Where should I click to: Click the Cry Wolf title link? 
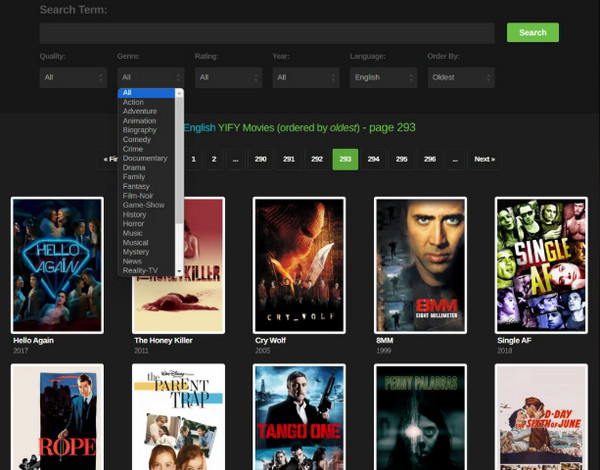pyautogui.click(x=271, y=341)
